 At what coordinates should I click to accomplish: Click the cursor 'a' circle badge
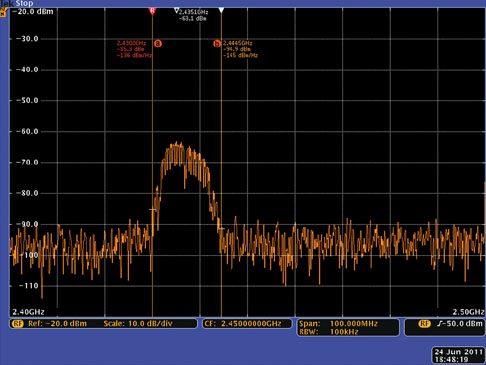tap(158, 43)
